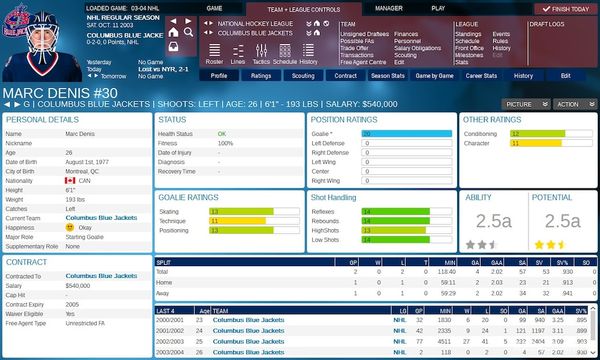Open the Salary Obligations link
Viewport: 600px width, 360px height.
pos(417,48)
